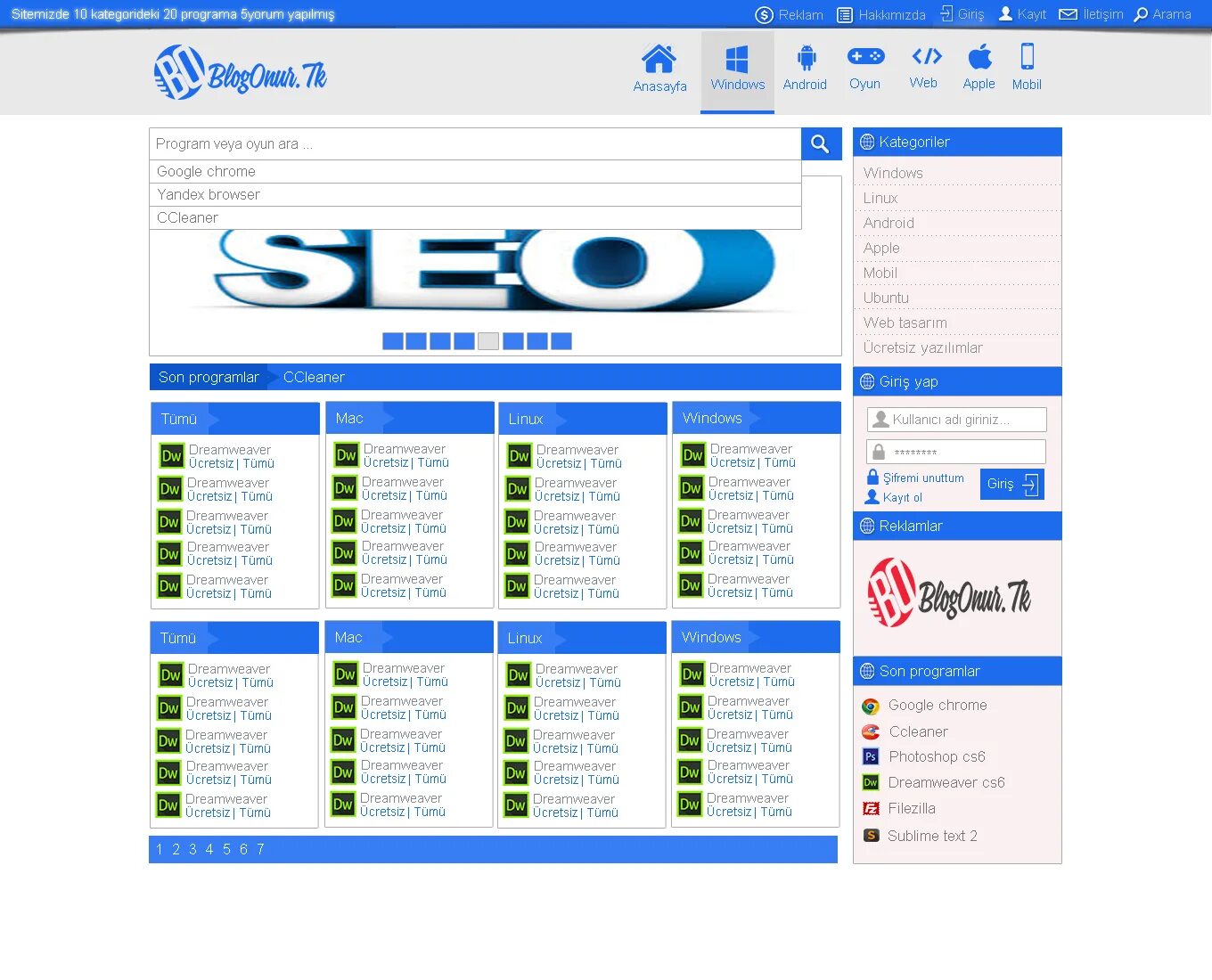Screen dimensions: 1212x980
Task: Open Windows in Kategoriler list
Action: pyautogui.click(x=893, y=173)
